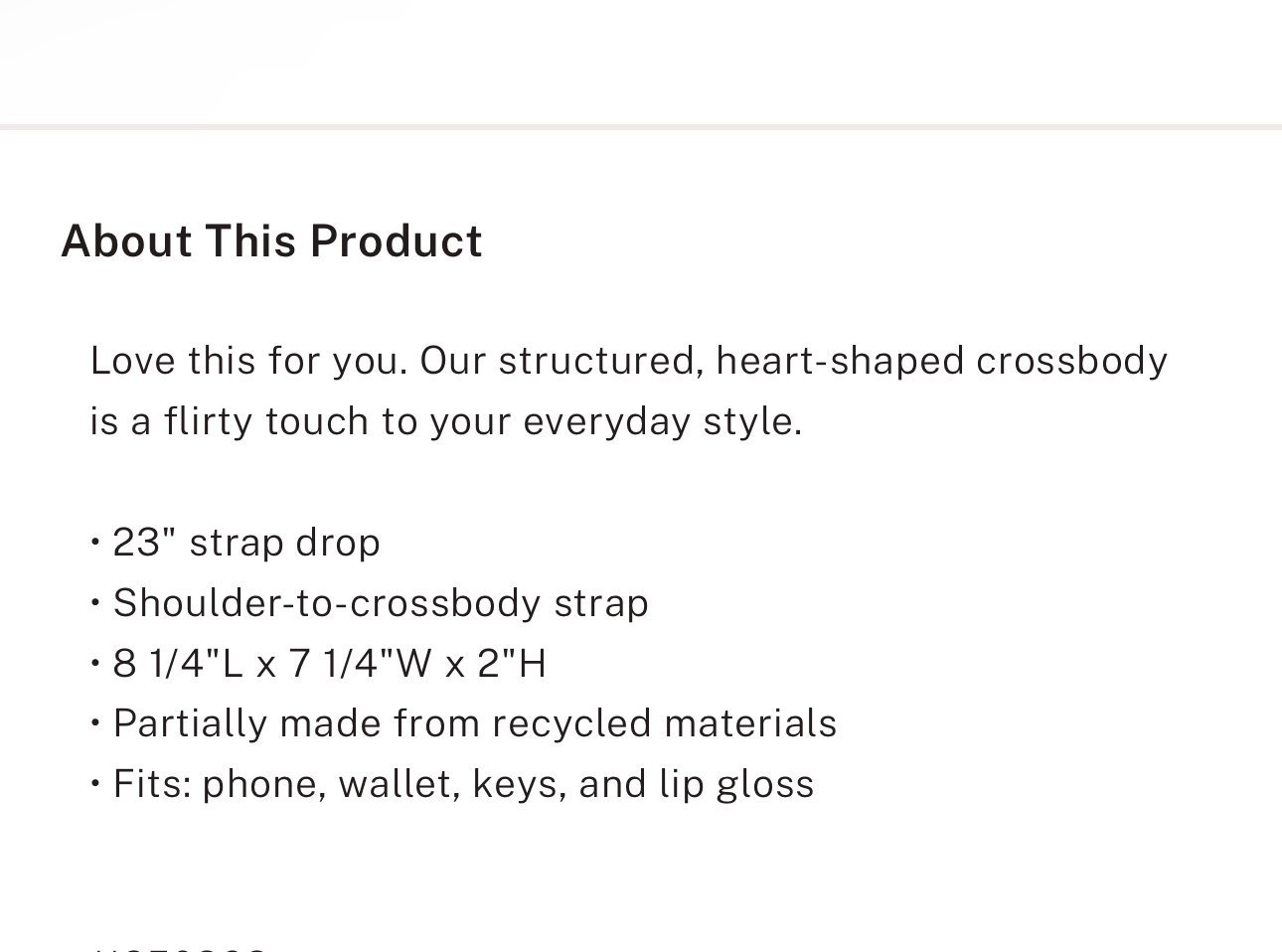
Task: Click everyday style text
Action: click(x=662, y=421)
